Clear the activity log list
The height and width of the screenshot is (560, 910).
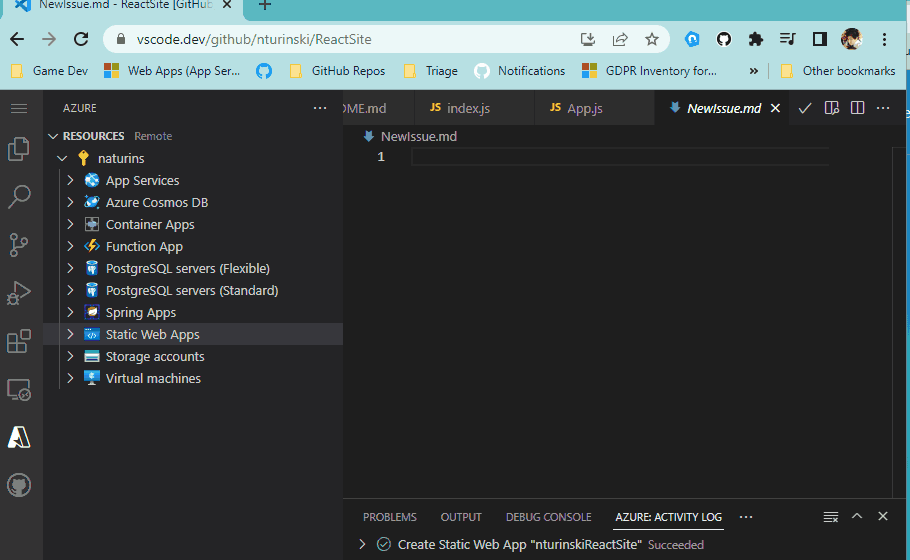click(x=830, y=516)
